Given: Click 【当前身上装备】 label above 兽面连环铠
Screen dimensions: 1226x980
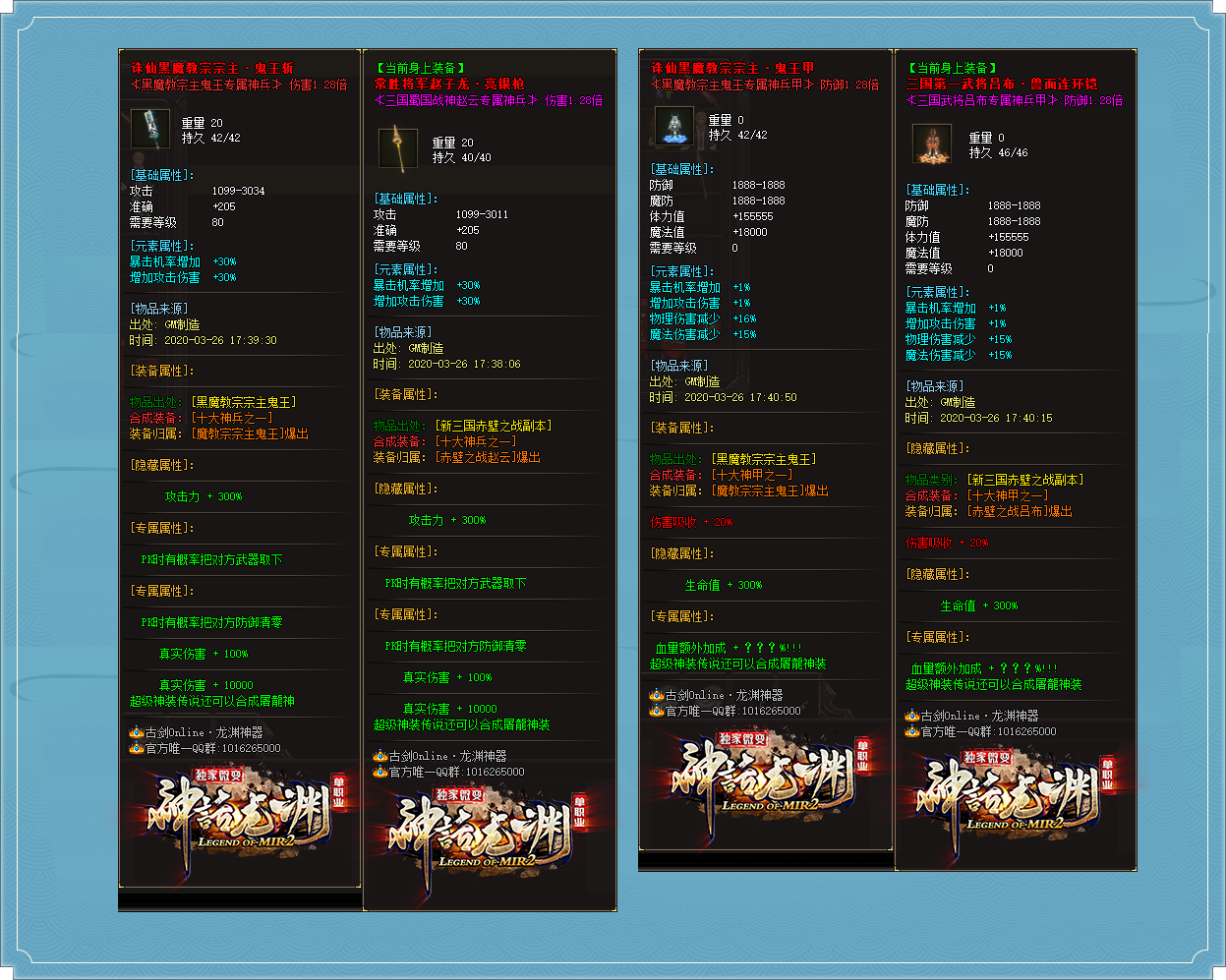Looking at the screenshot, I should [952, 69].
